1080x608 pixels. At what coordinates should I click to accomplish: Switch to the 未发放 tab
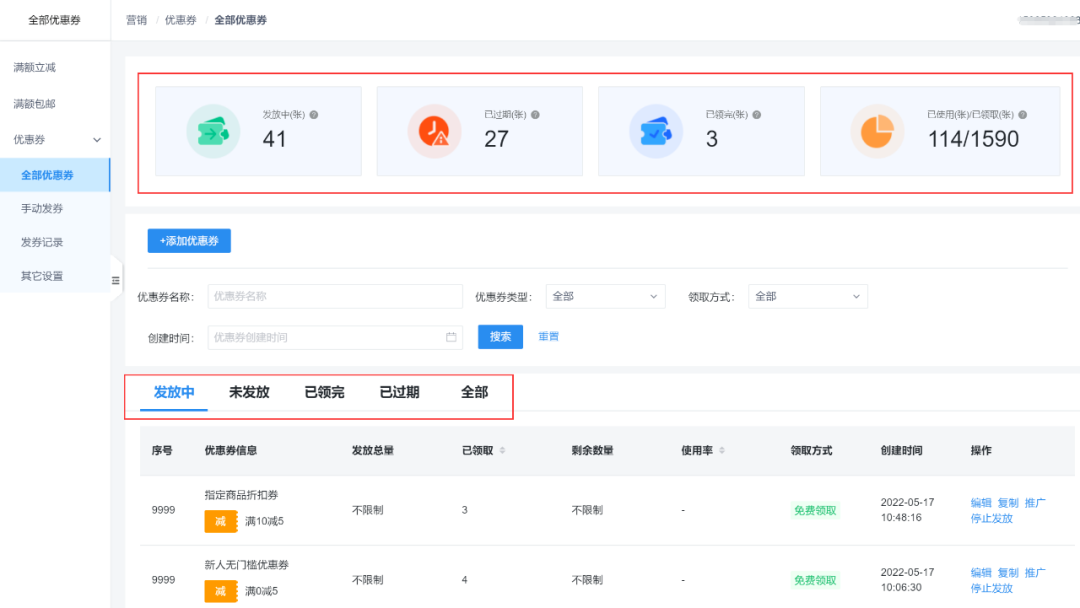tap(249, 392)
